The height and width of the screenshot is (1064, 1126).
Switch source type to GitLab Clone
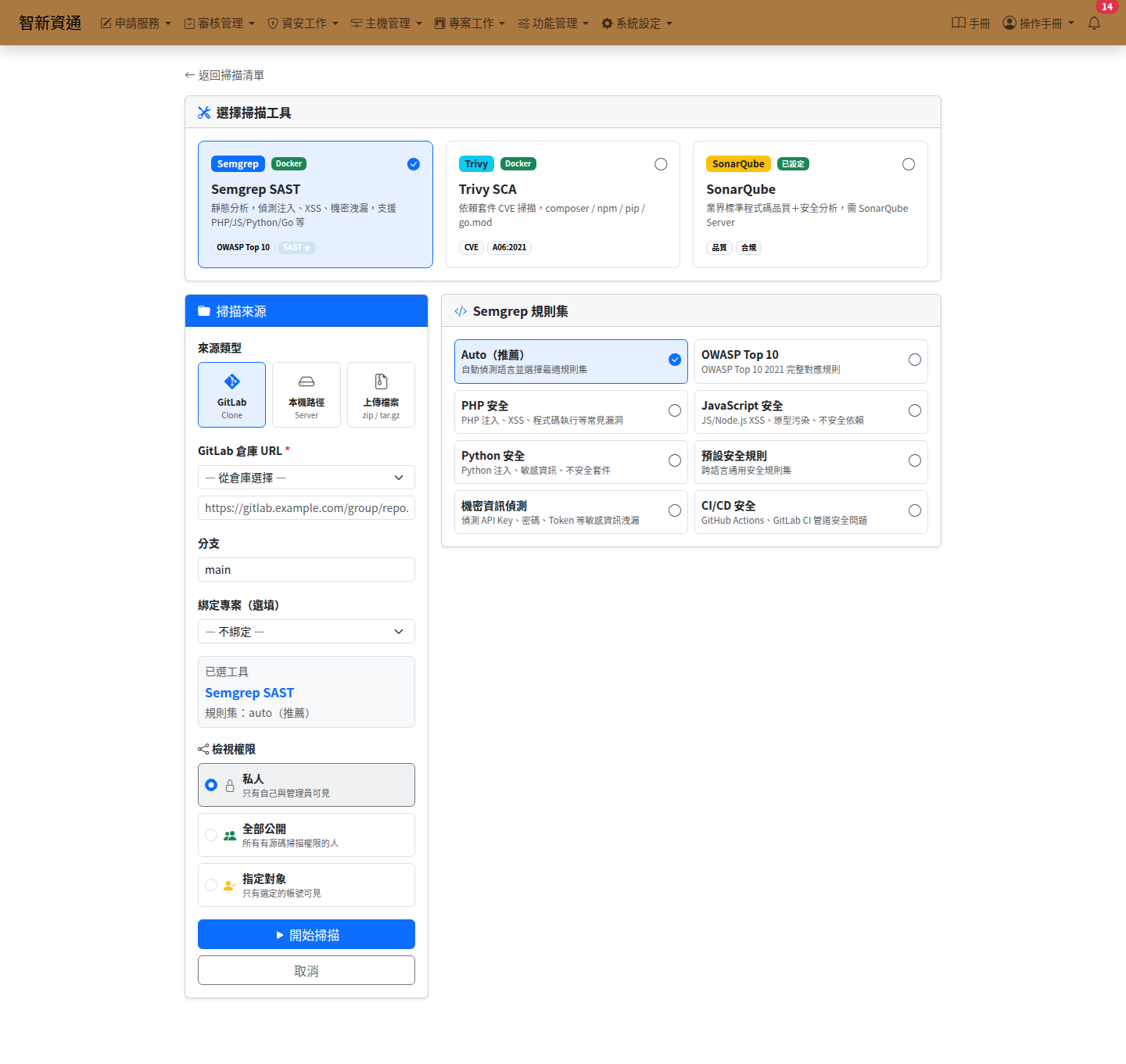(231, 395)
